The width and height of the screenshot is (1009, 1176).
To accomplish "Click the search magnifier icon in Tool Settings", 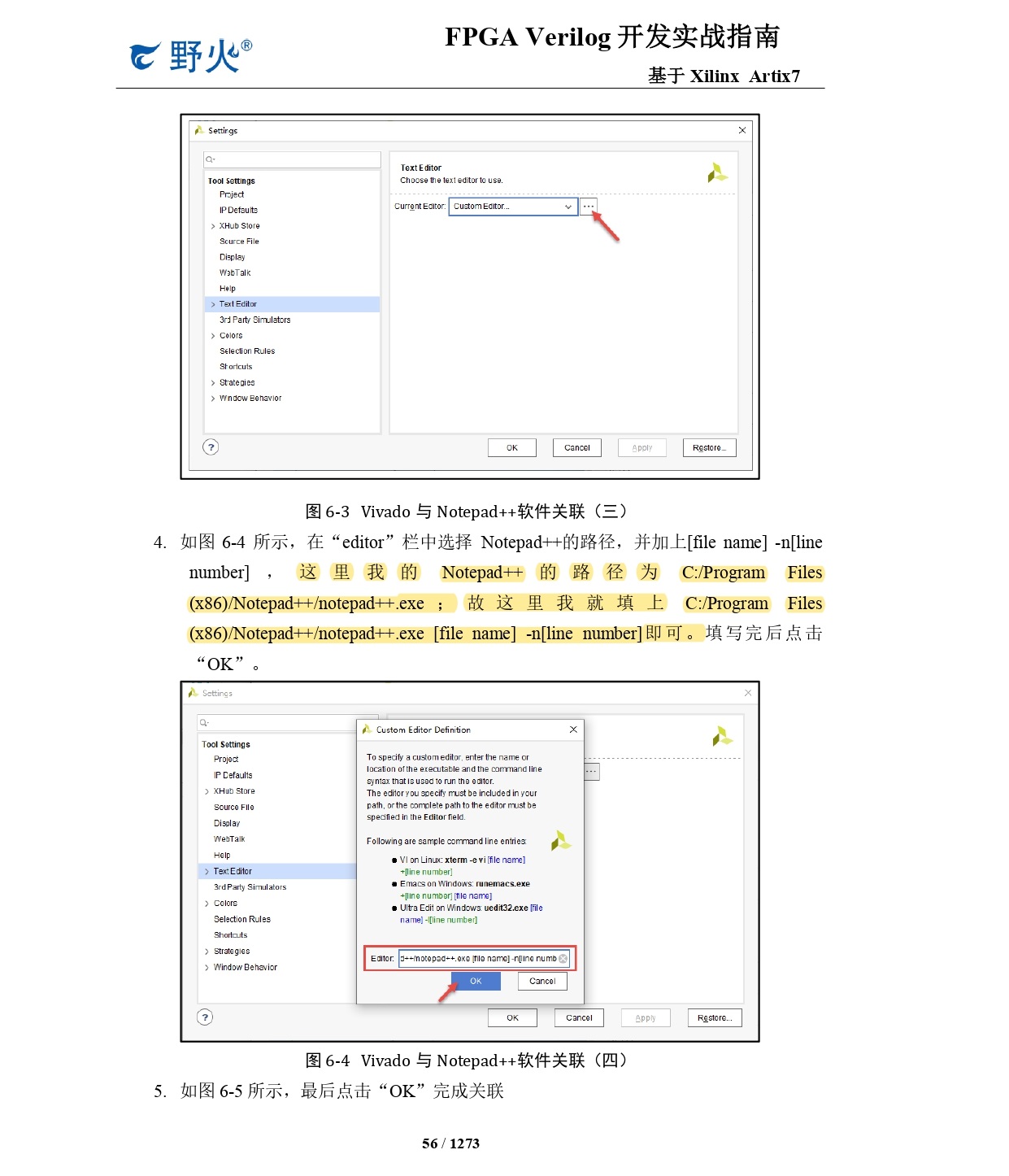I will tap(210, 159).
